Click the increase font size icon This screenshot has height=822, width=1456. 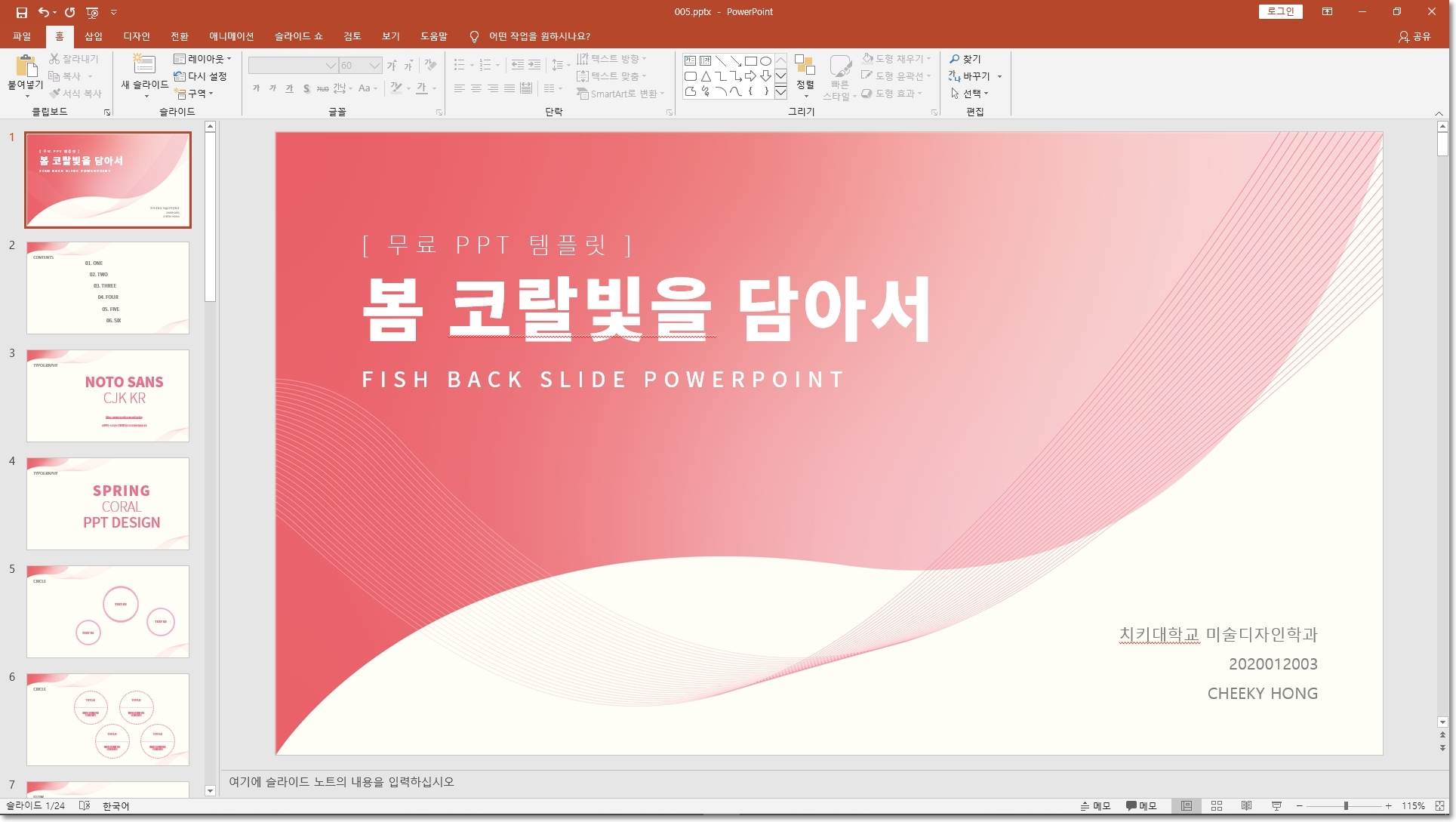(x=392, y=66)
